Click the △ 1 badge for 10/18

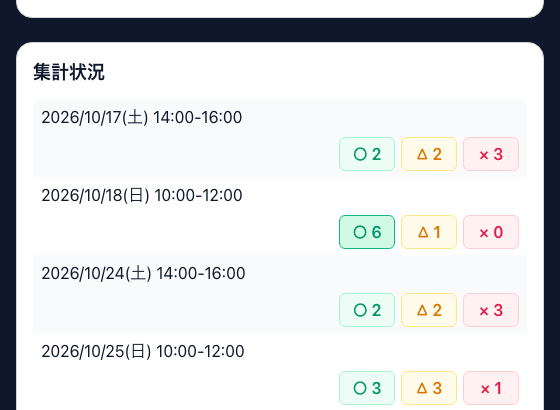coord(429,232)
